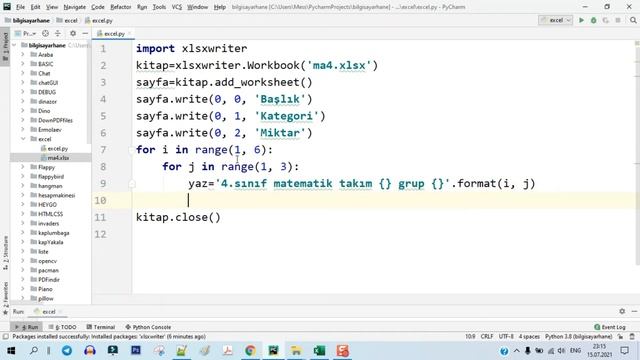Click the 10:9 cursor position in status bar
Screen dimensions: 640x360
pos(470,337)
